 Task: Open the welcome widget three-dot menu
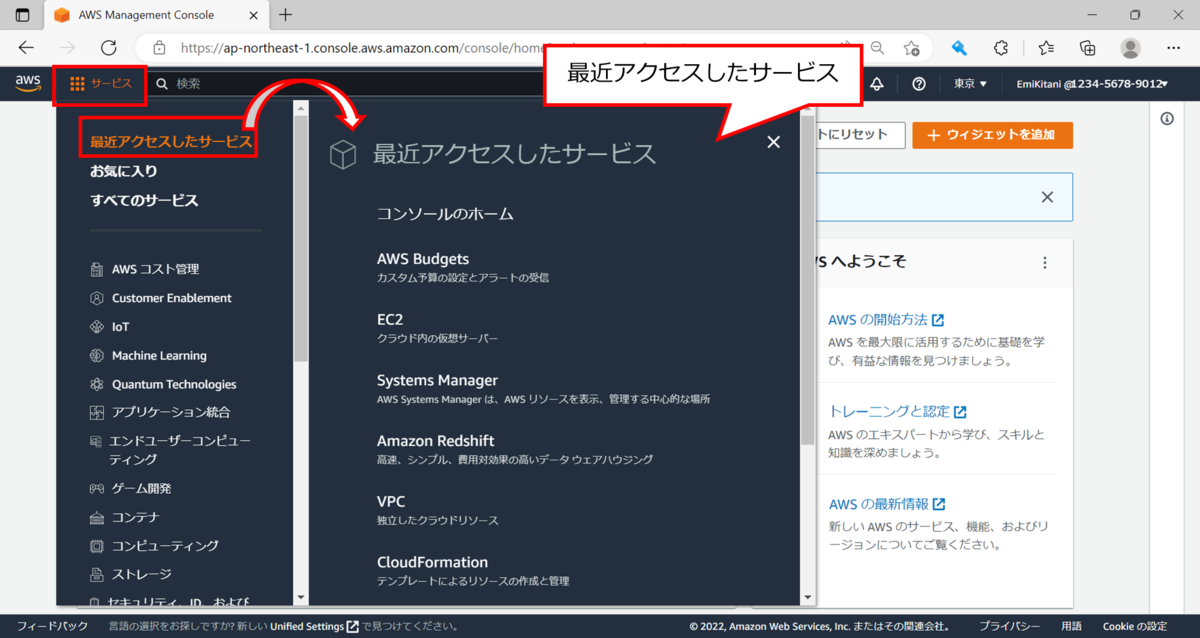coord(1045,263)
